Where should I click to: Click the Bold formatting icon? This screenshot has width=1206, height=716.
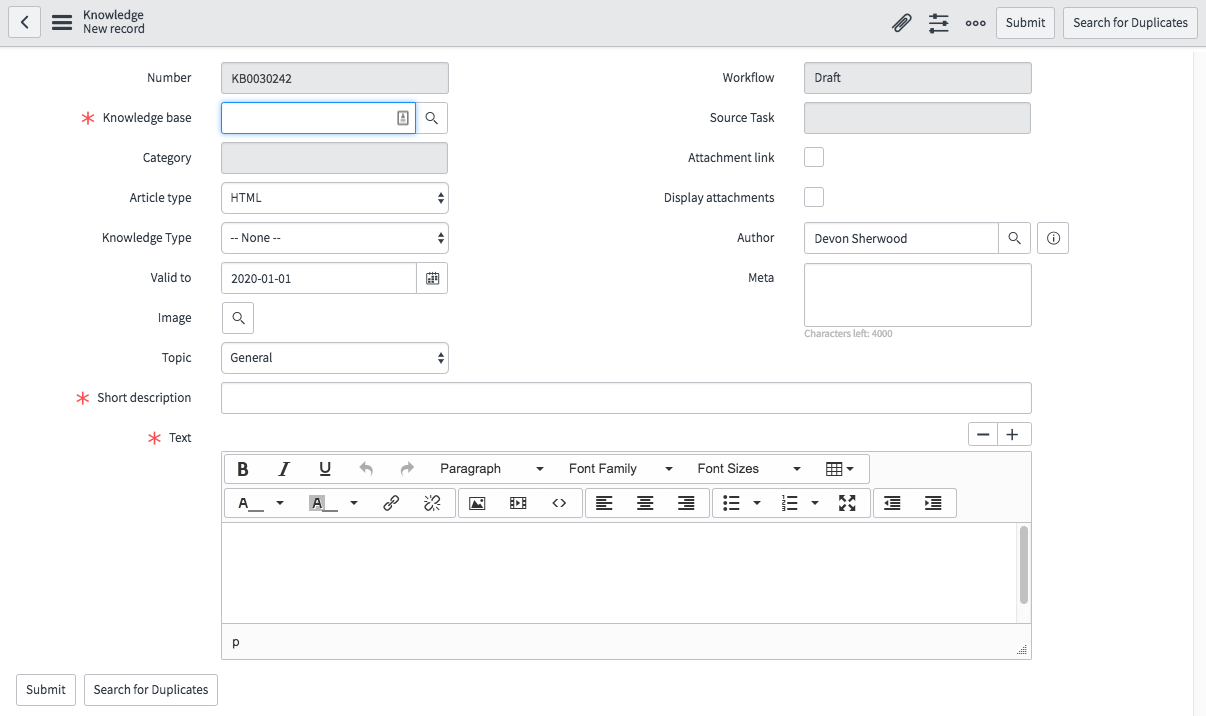243,469
